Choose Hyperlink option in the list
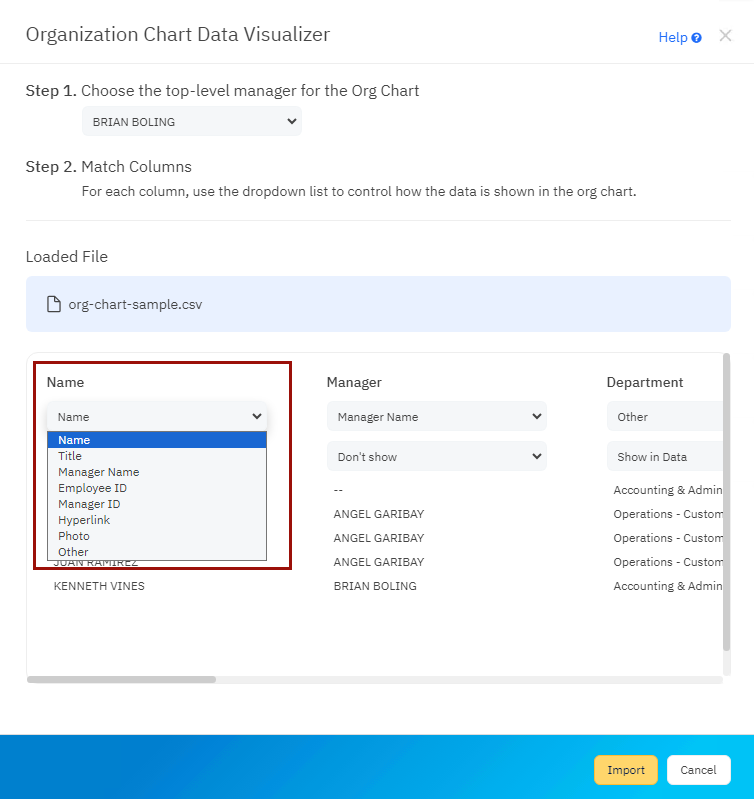This screenshot has height=799, width=754. coord(84,520)
